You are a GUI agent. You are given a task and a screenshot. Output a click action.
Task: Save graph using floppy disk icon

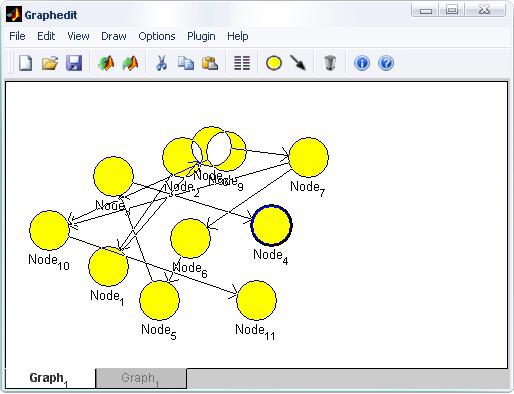[74, 63]
